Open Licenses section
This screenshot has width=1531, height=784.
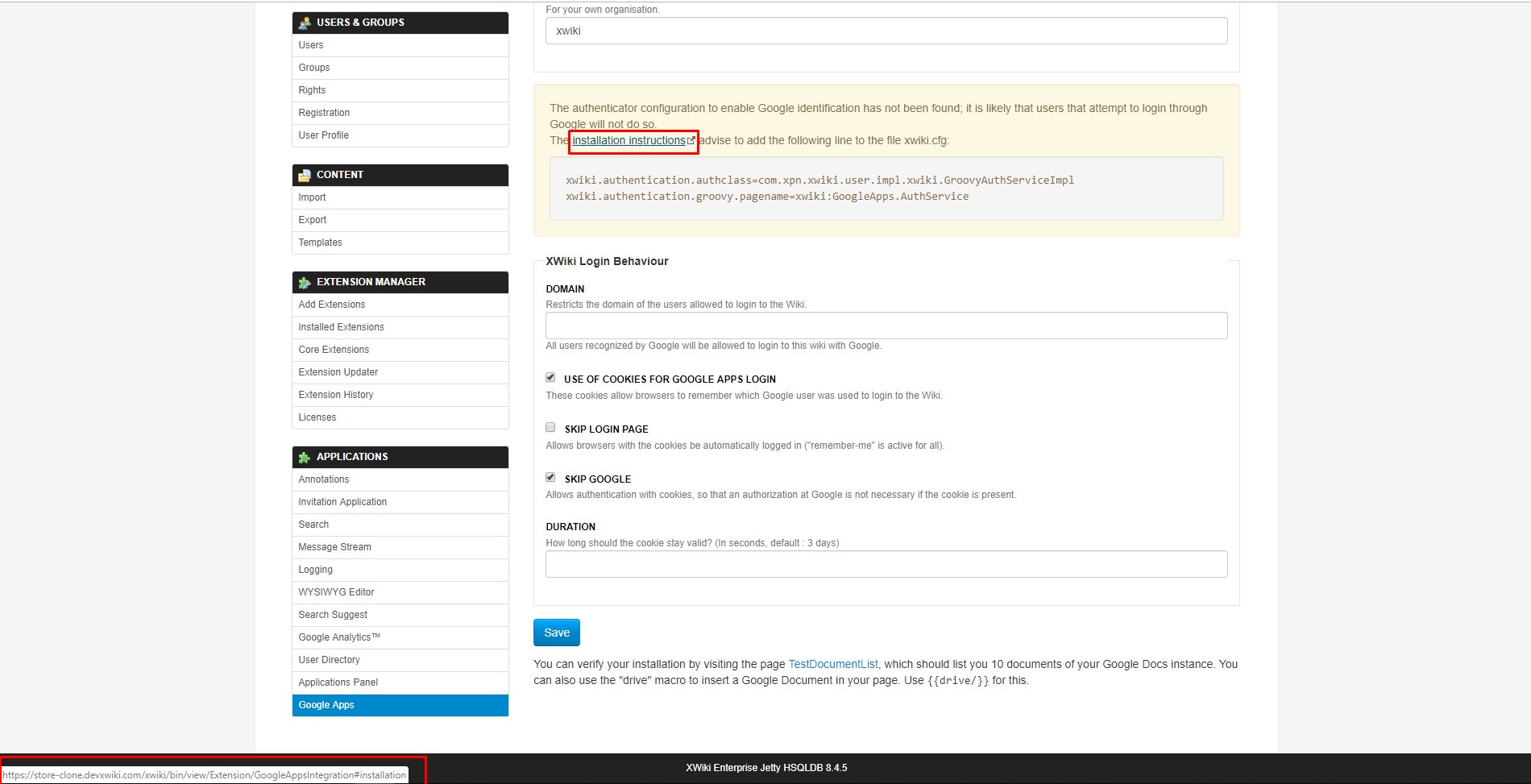400,417
